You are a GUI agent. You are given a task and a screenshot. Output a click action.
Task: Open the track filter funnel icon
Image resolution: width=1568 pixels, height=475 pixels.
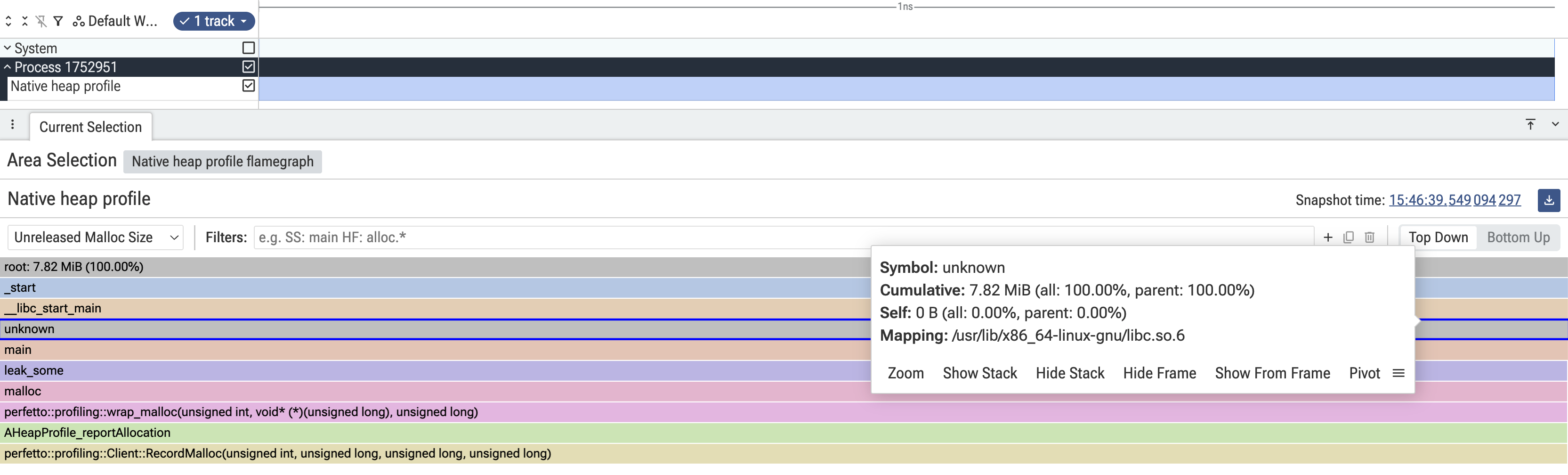tap(58, 21)
